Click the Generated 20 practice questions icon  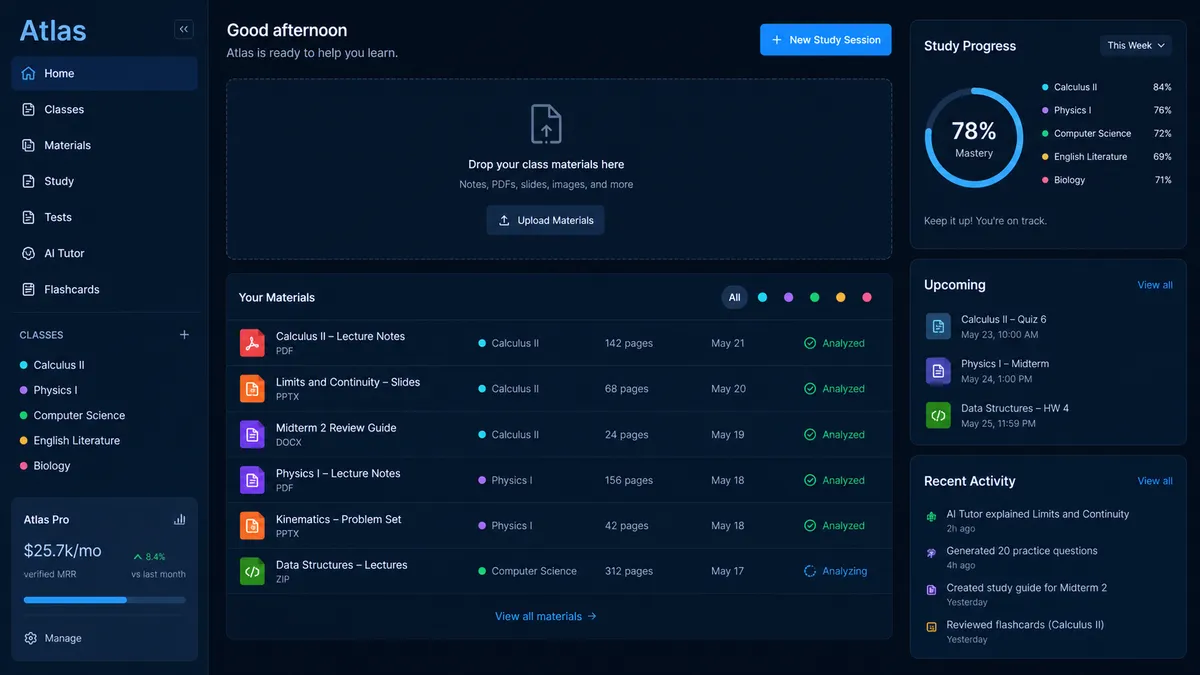(931, 552)
